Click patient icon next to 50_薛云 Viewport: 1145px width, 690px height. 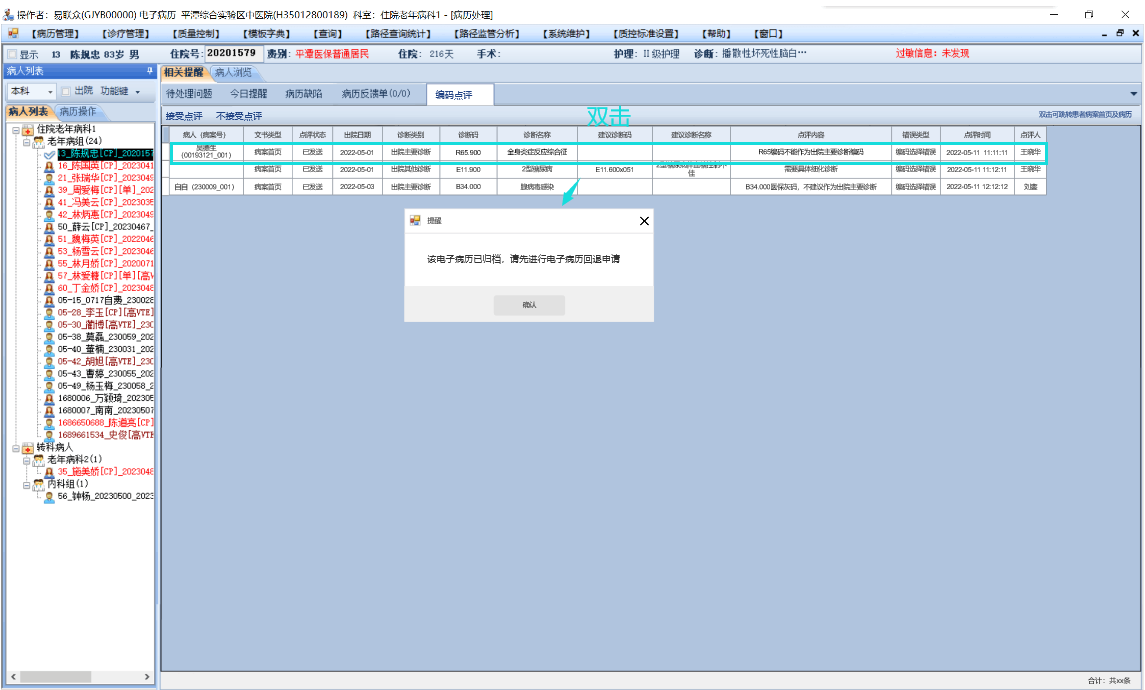49,227
